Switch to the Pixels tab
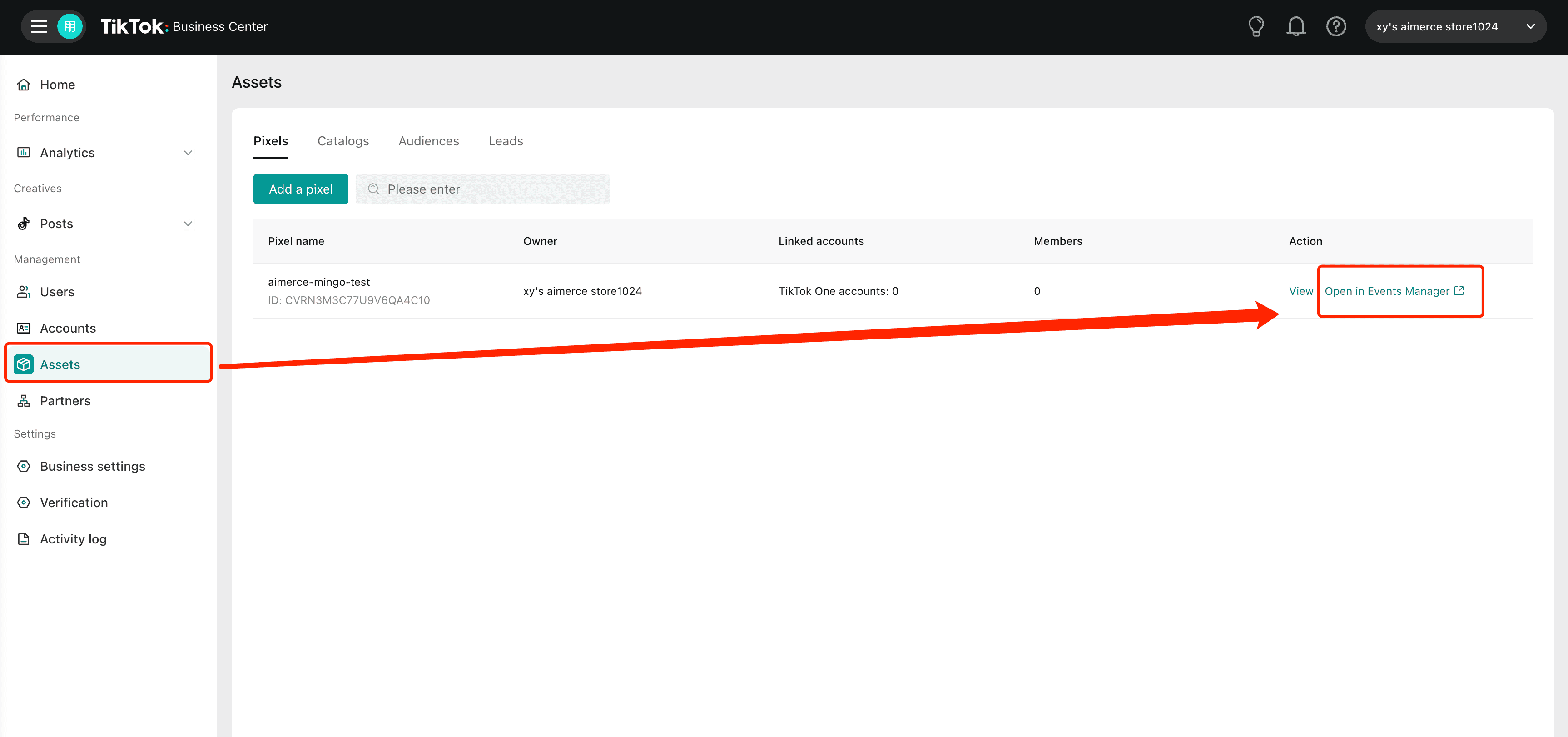The height and width of the screenshot is (737, 1568). point(271,141)
